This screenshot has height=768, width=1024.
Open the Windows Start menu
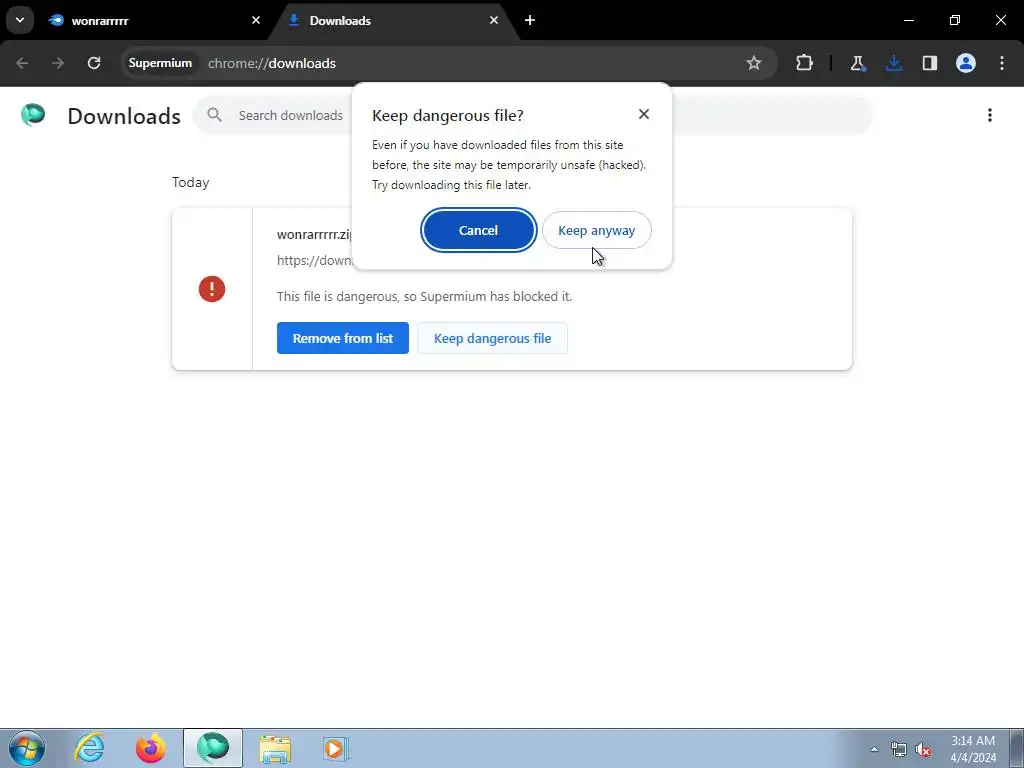pos(27,748)
